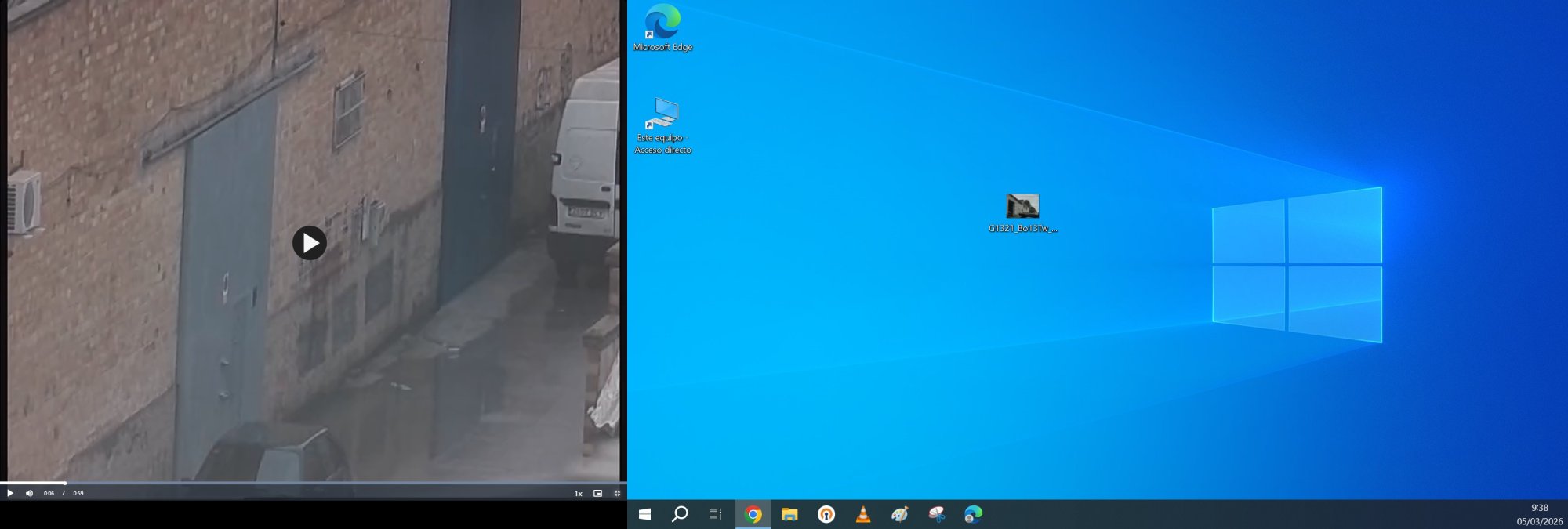Open Task View in the taskbar

coord(715,514)
